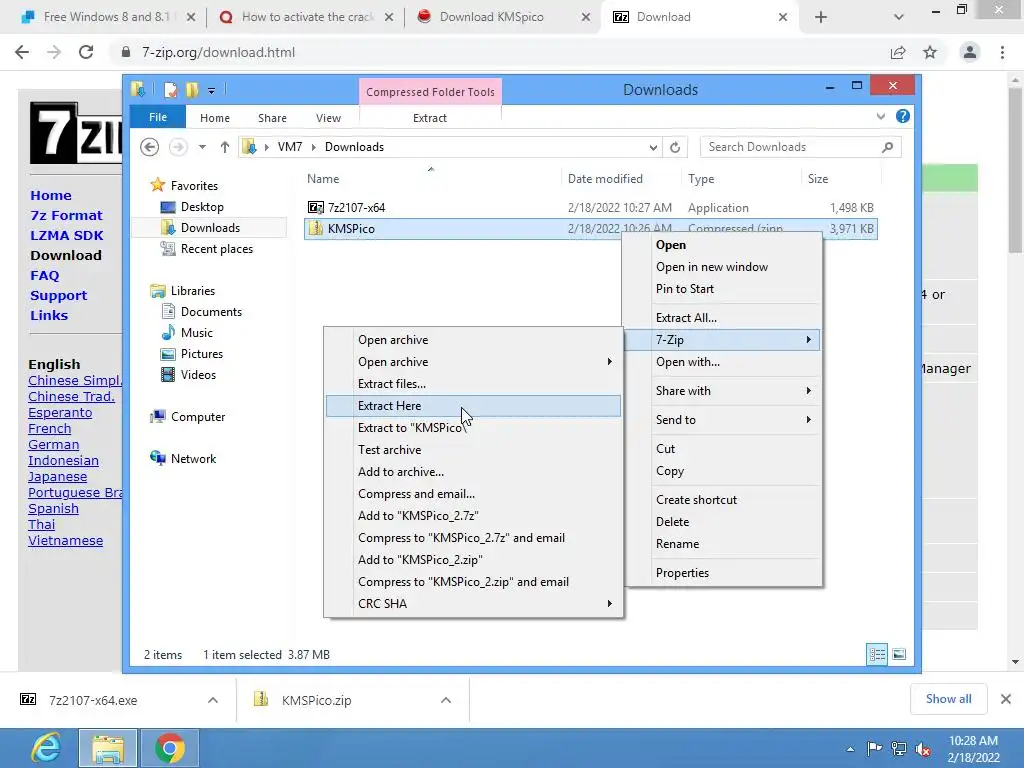Screen dimensions: 1024x768
Task: Open FAQ link on 7-Zip site
Action: coord(45,276)
